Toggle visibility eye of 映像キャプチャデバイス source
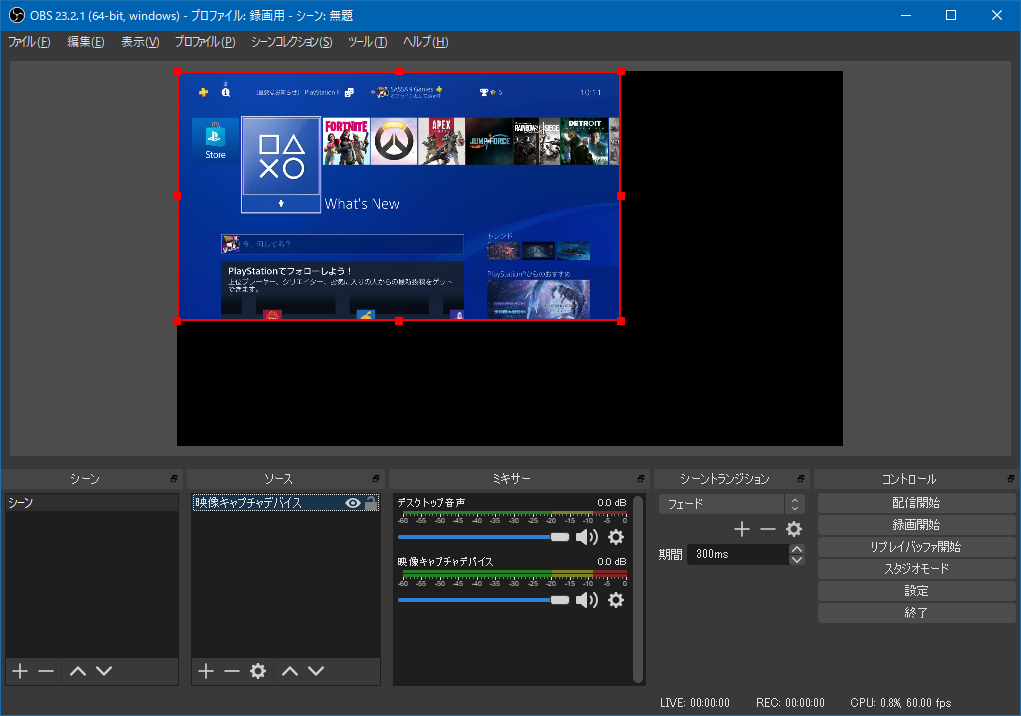 pyautogui.click(x=353, y=503)
